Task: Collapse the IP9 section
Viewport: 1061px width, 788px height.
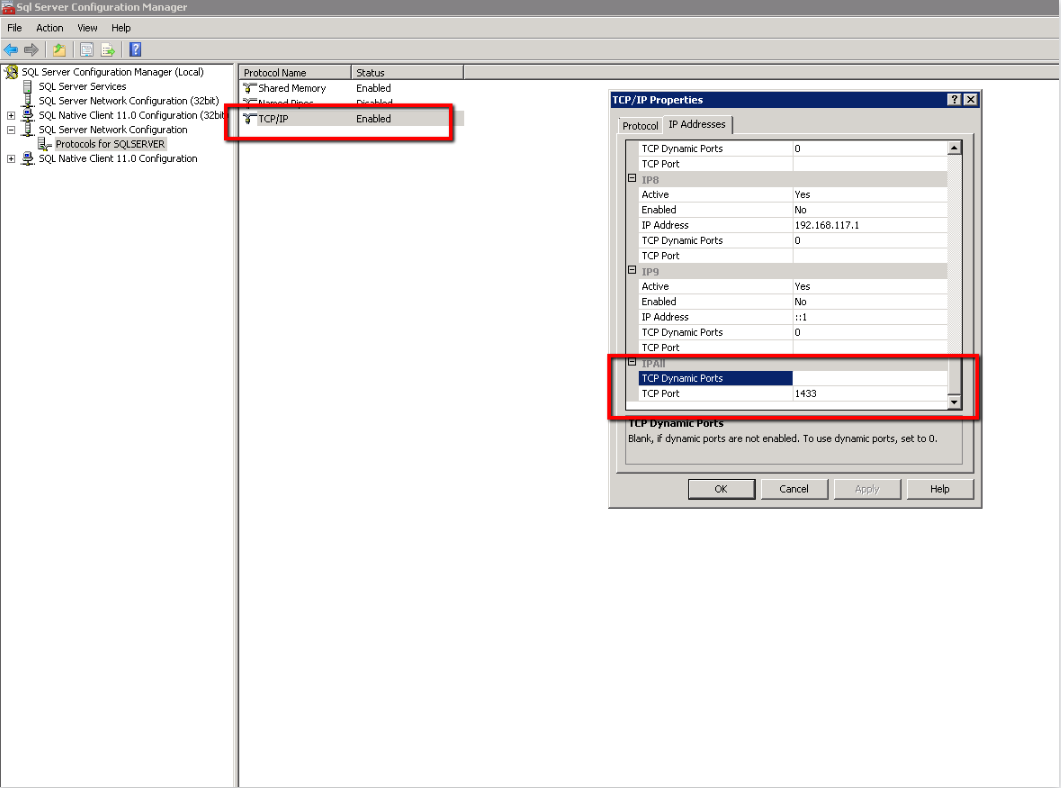Action: click(632, 270)
